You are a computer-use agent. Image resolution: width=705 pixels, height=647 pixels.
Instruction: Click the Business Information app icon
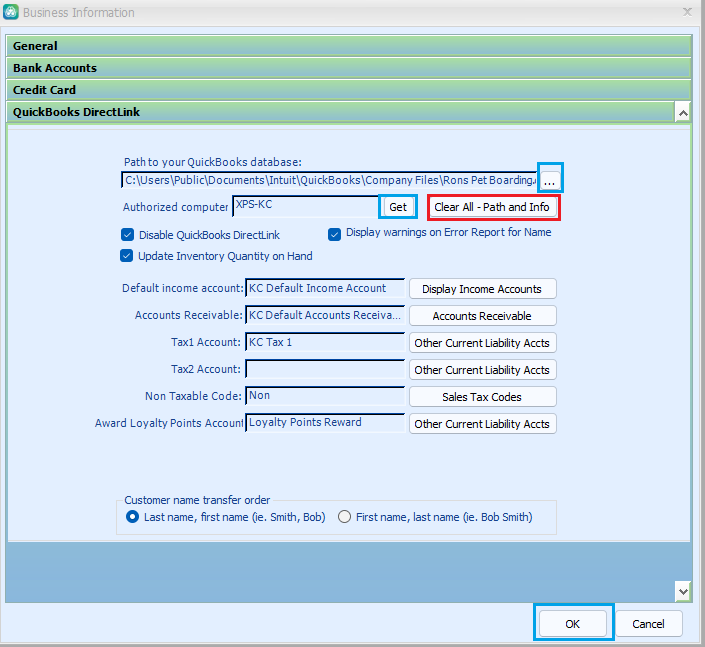10,12
